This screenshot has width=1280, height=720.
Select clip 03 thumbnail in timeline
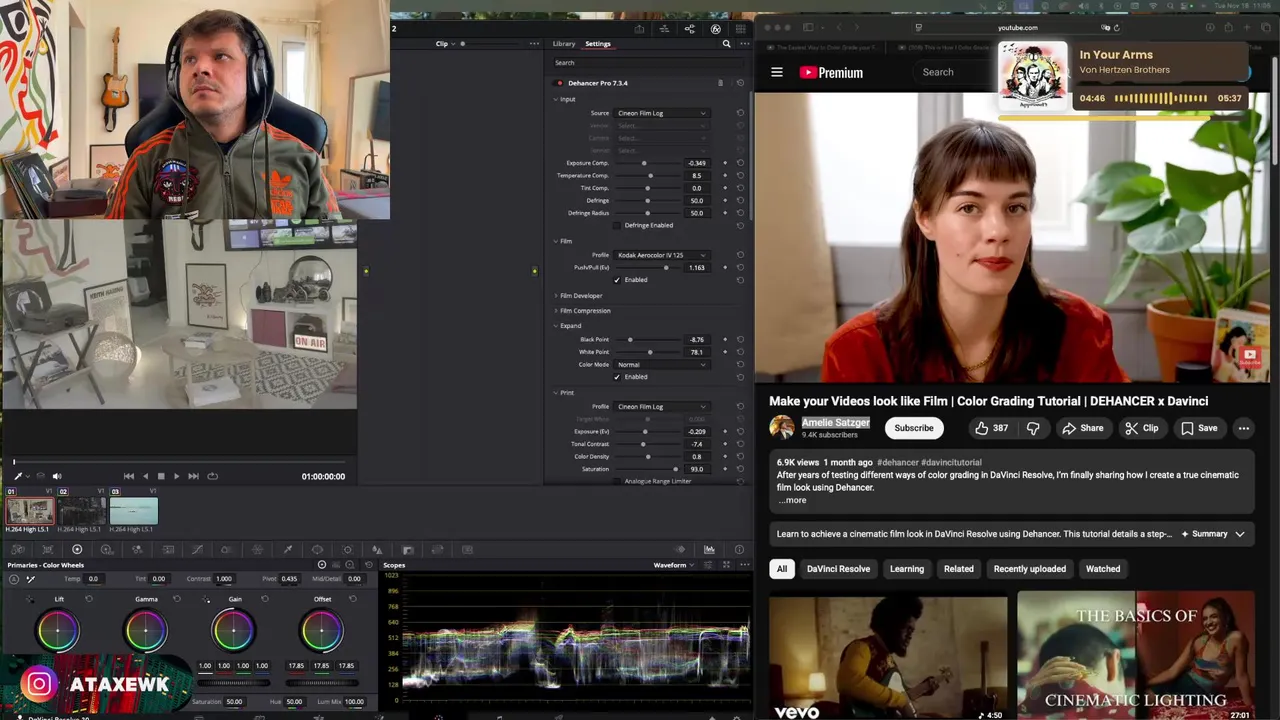pos(134,511)
